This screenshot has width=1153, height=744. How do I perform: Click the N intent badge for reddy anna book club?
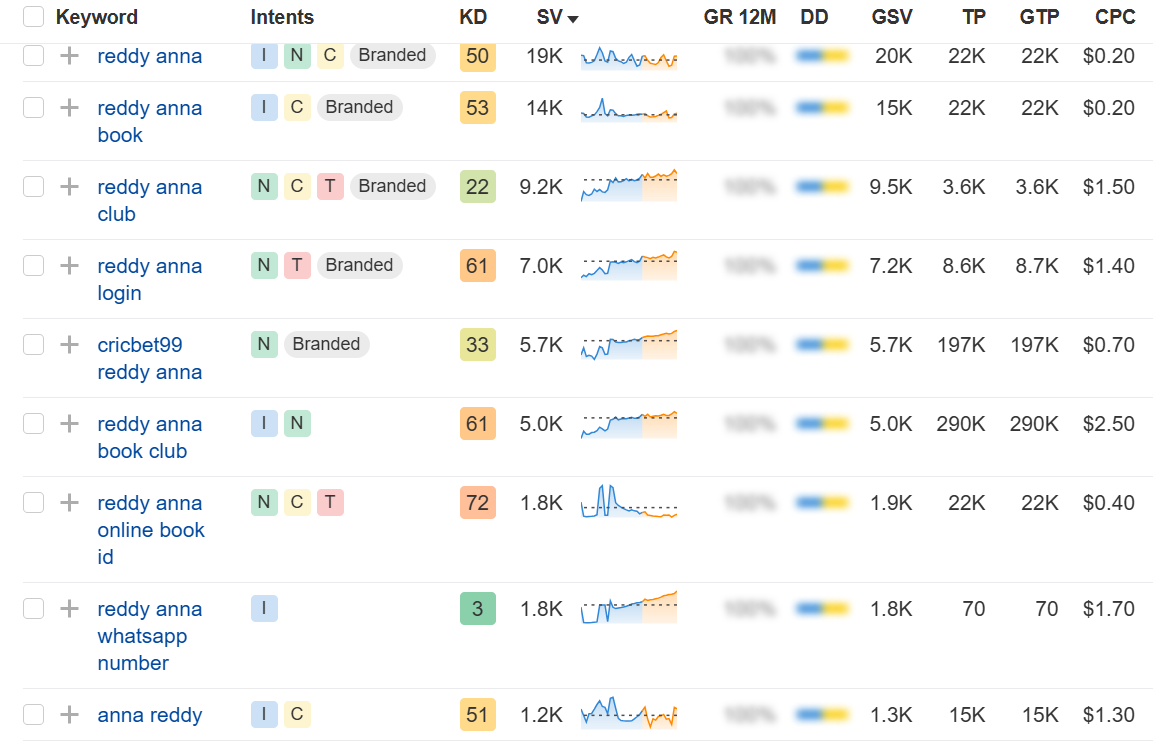pyautogui.click(x=297, y=423)
